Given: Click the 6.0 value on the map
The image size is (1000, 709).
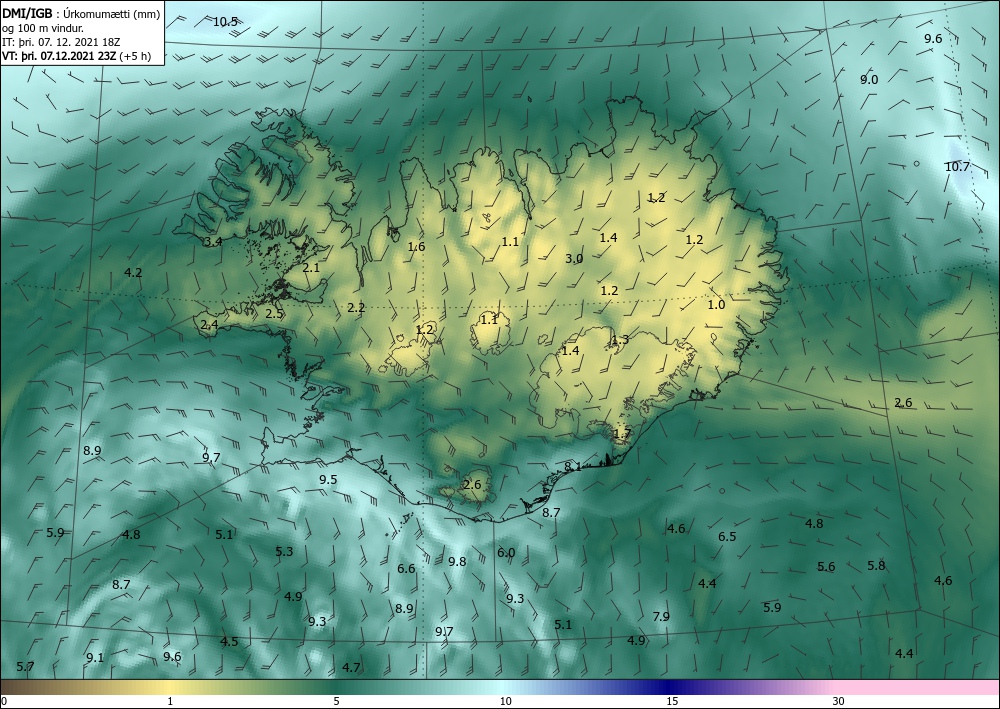Looking at the screenshot, I should coord(506,553).
